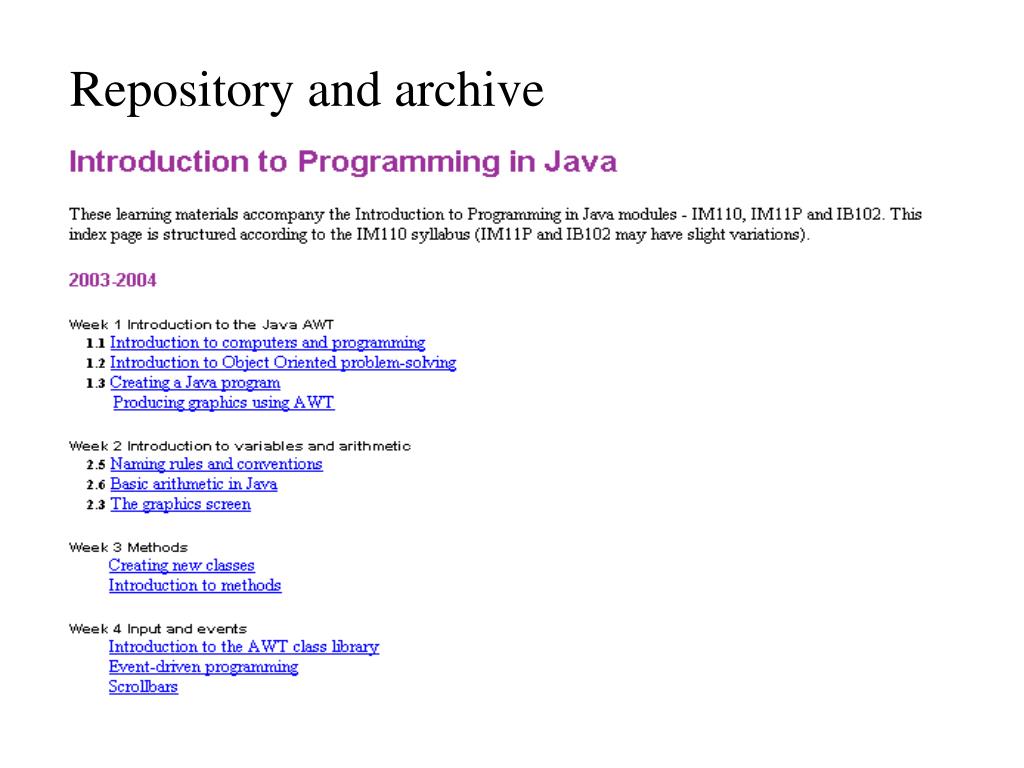Click the 'Week 4 Input and events' heading
This screenshot has height=768, width=1024.
[x=157, y=629]
